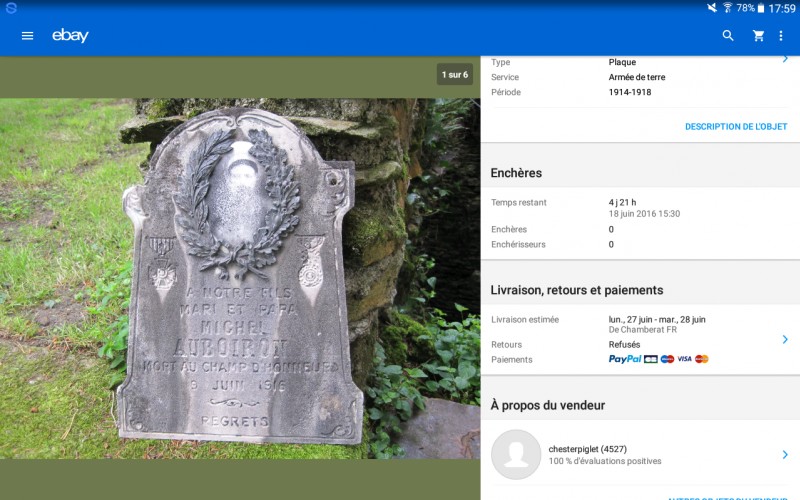This screenshot has height=500, width=800.
Task: Tap the Maestro payment logo
Action: 667,359
